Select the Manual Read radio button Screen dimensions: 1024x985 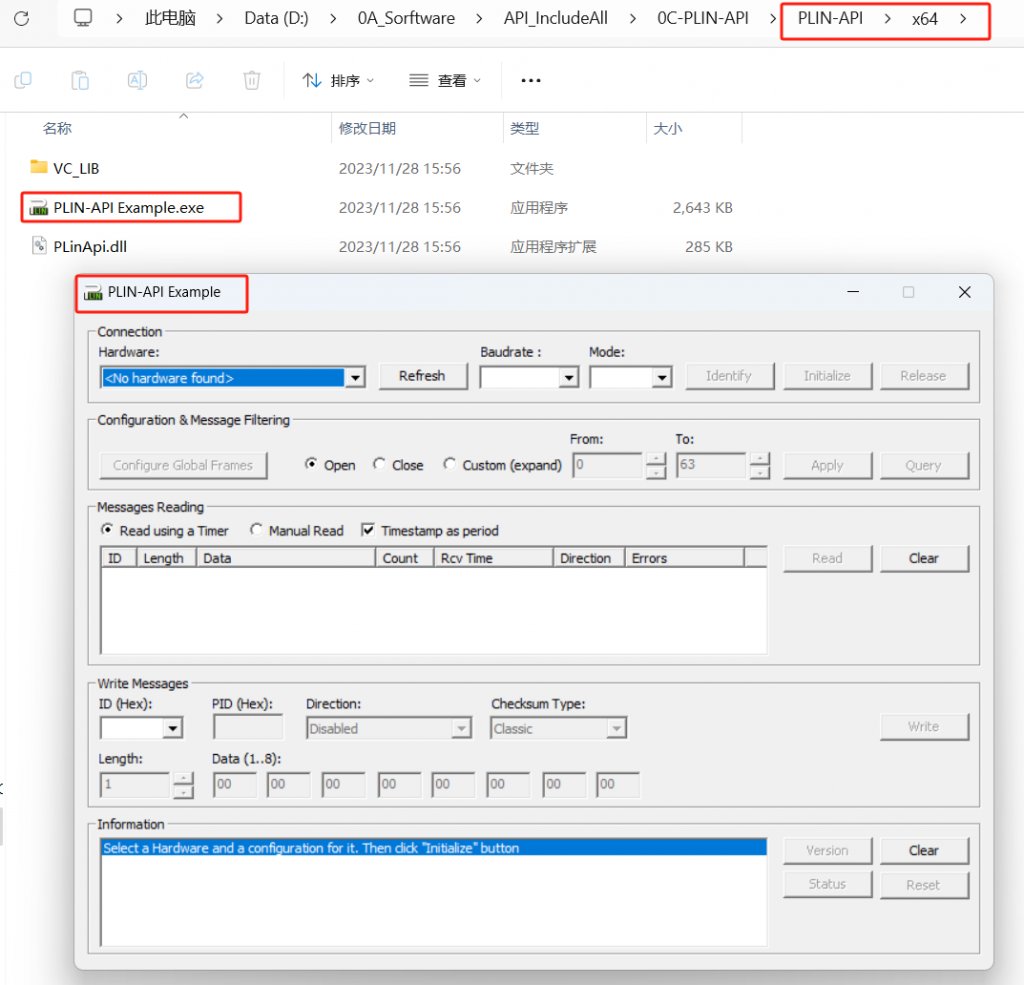[x=257, y=531]
